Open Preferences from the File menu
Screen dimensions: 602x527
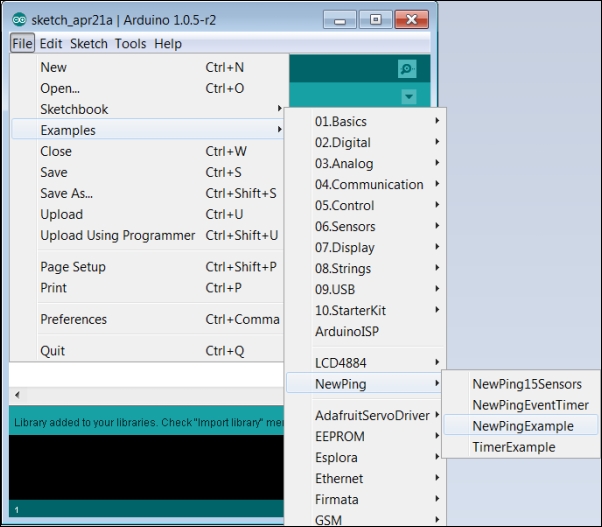pos(148,319)
